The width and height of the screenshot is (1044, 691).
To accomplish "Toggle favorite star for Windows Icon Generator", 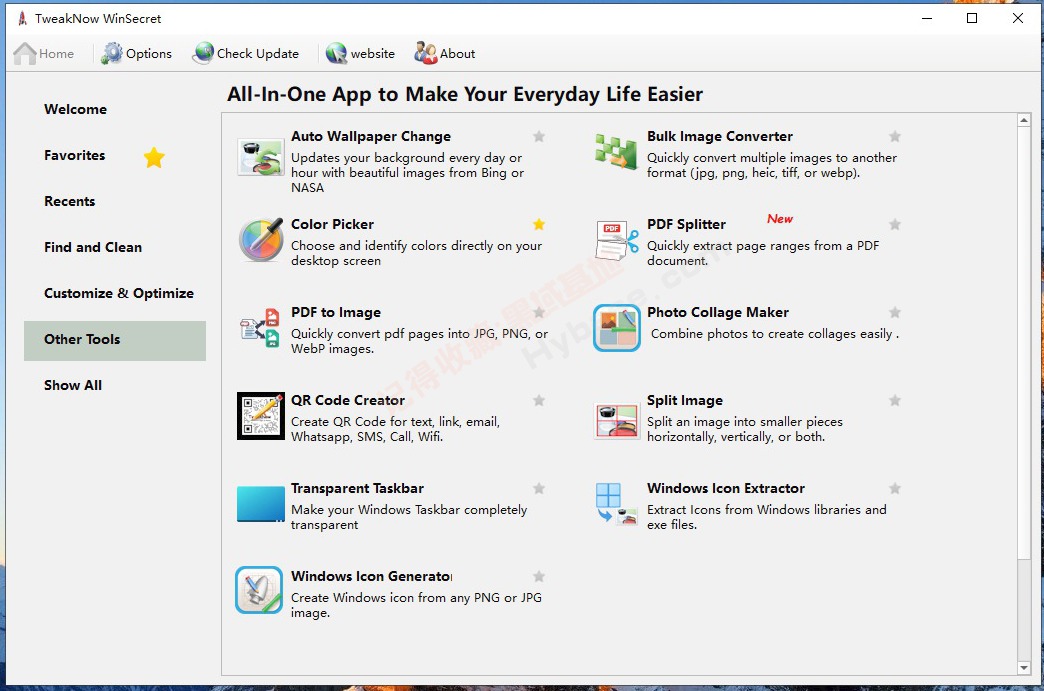I will tap(539, 576).
